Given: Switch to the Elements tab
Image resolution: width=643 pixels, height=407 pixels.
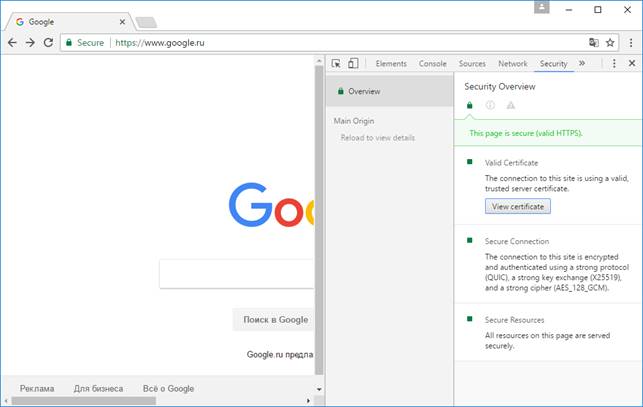Looking at the screenshot, I should (391, 64).
